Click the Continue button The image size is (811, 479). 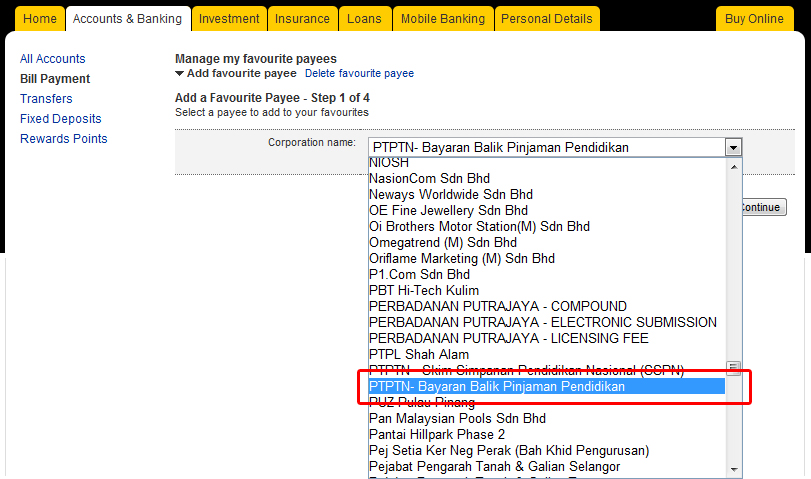[764, 207]
